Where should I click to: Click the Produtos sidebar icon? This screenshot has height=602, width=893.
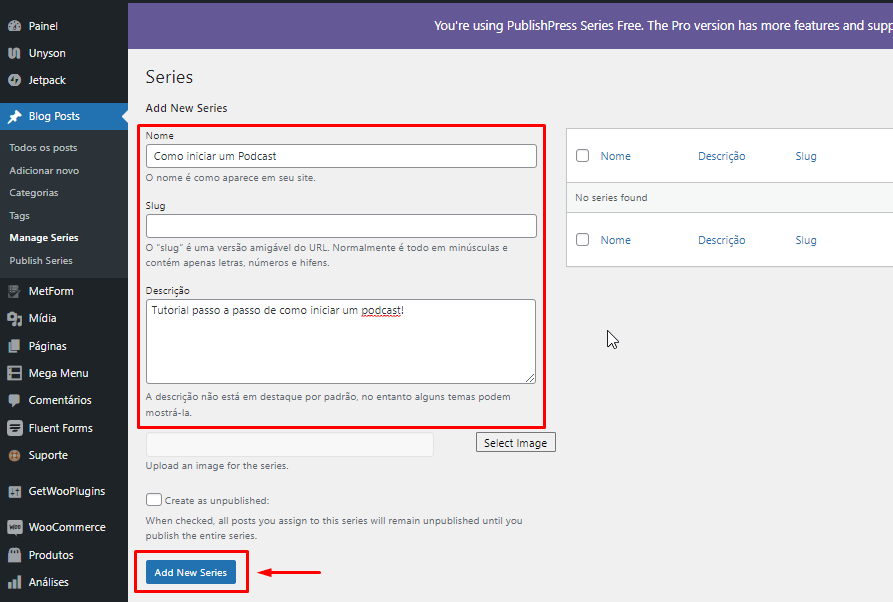pos(17,554)
